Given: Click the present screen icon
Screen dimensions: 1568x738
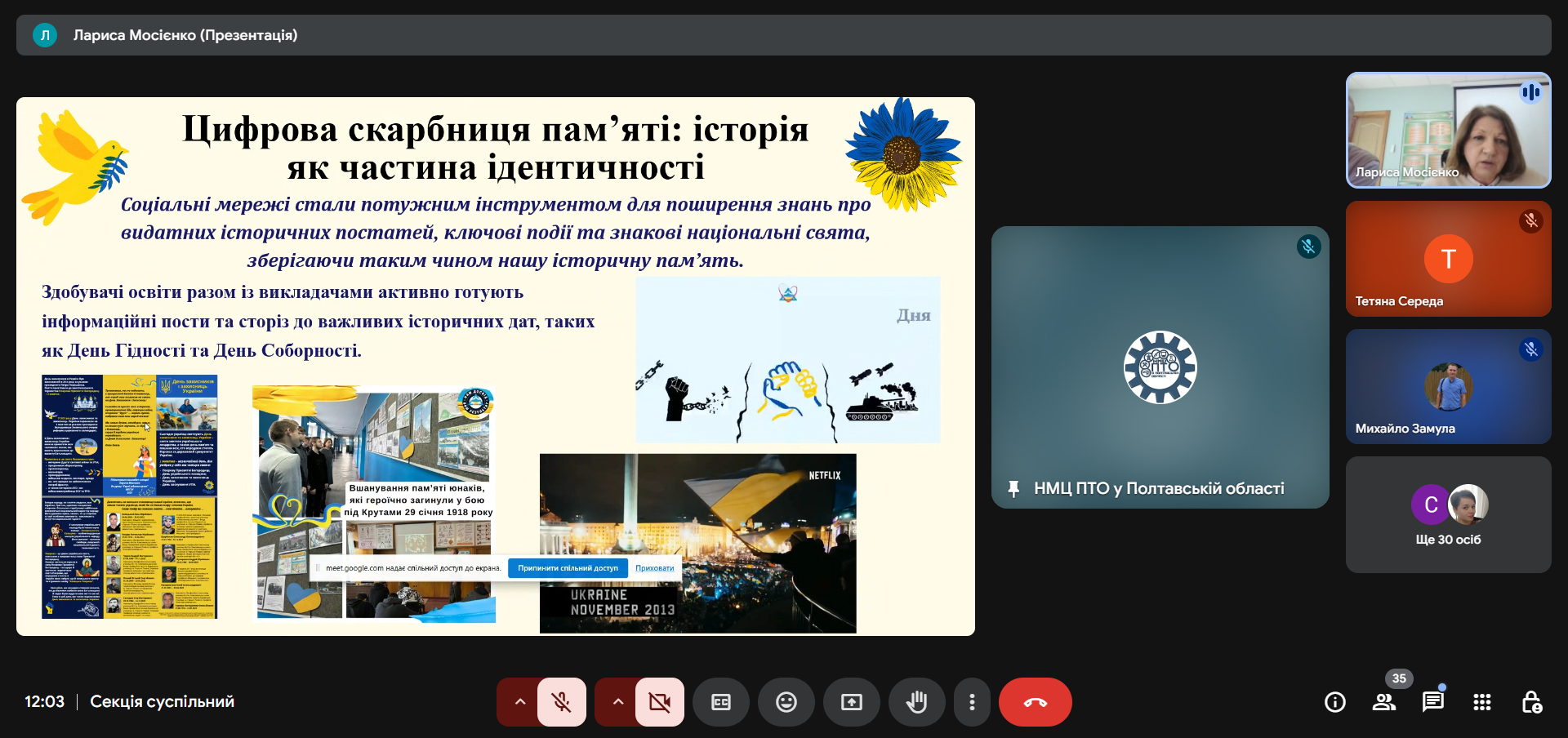Looking at the screenshot, I should [x=852, y=702].
